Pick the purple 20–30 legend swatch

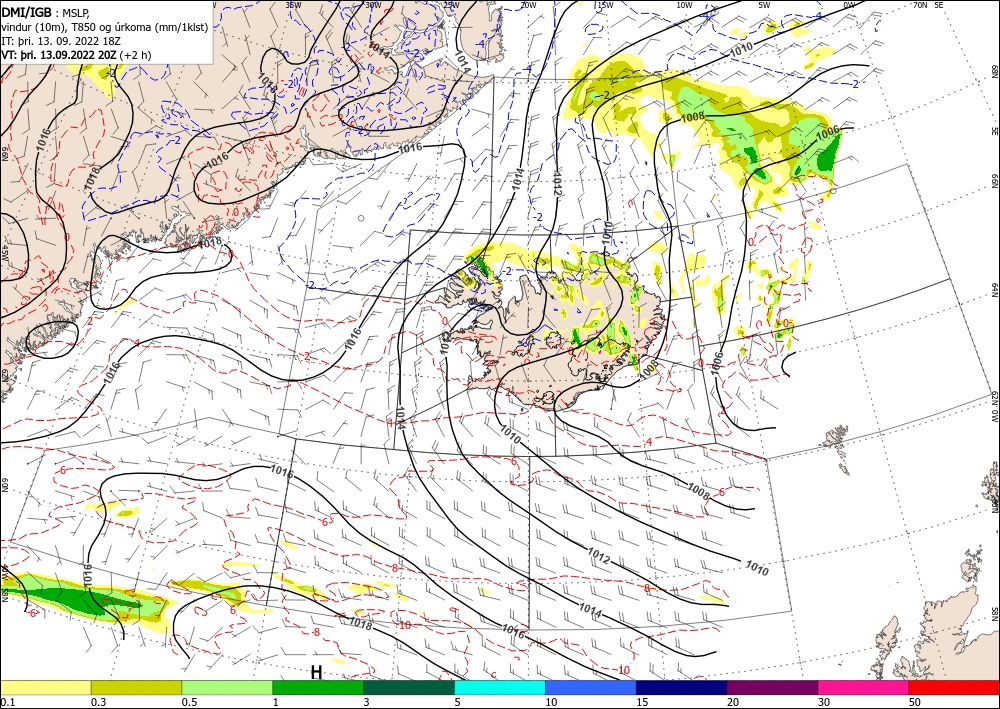click(772, 687)
